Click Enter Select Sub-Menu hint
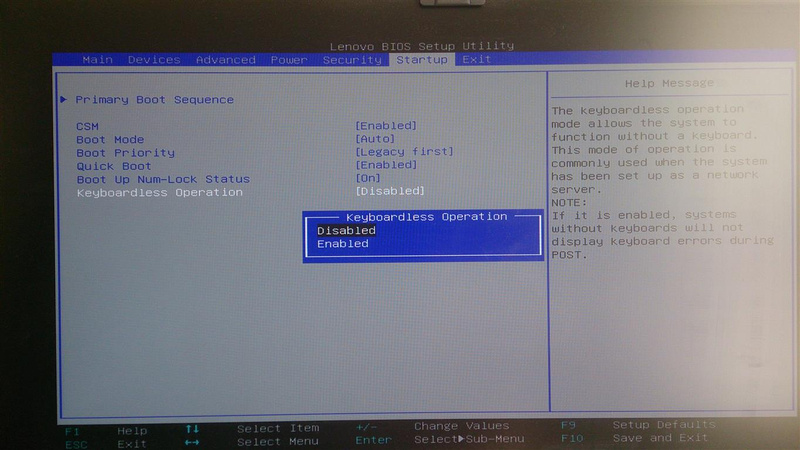This screenshot has height=450, width=800. pyautogui.click(x=439, y=439)
